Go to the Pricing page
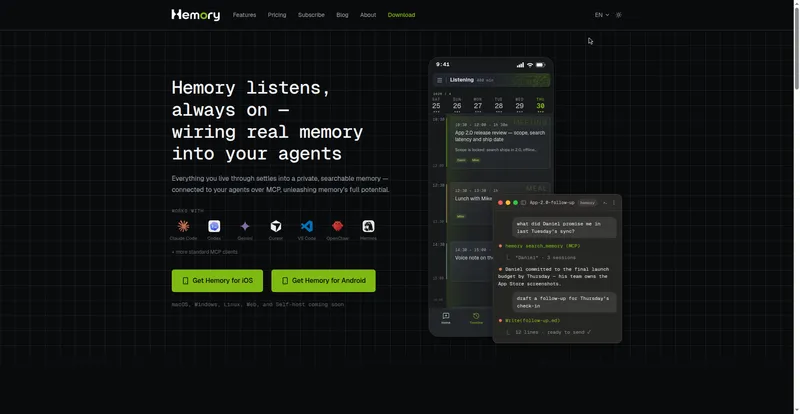Image resolution: width=800 pixels, height=414 pixels. [277, 15]
